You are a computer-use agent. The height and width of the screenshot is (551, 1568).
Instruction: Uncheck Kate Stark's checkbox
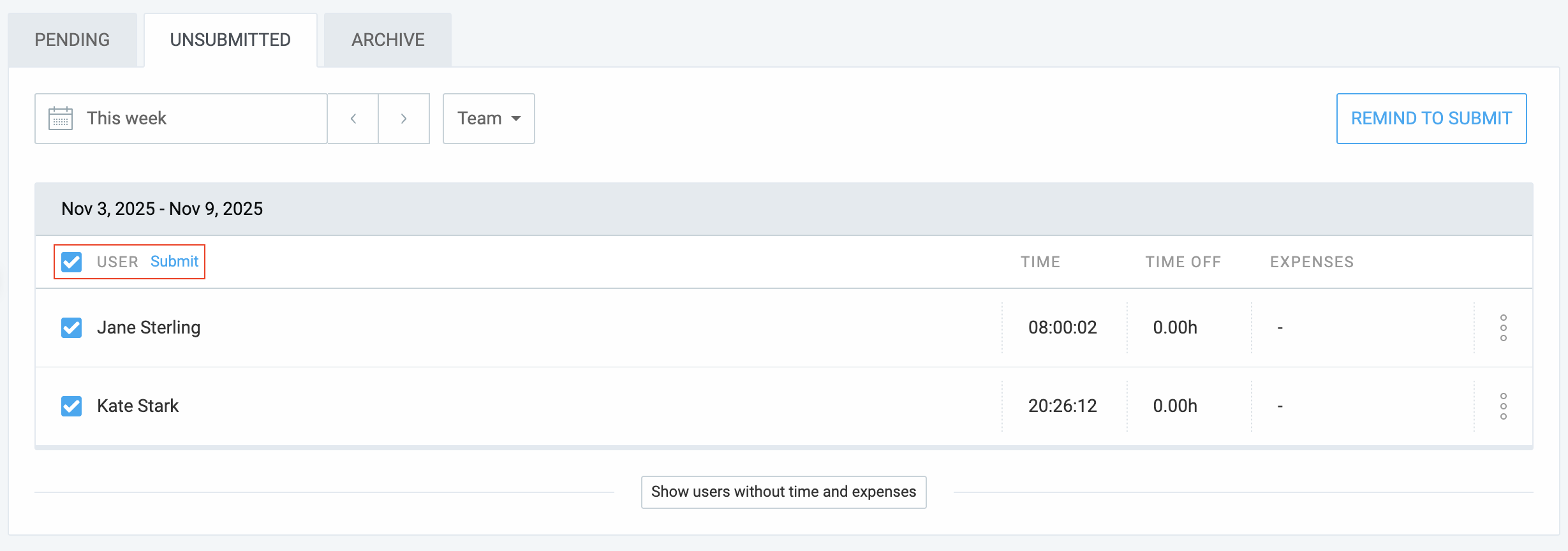tap(71, 406)
